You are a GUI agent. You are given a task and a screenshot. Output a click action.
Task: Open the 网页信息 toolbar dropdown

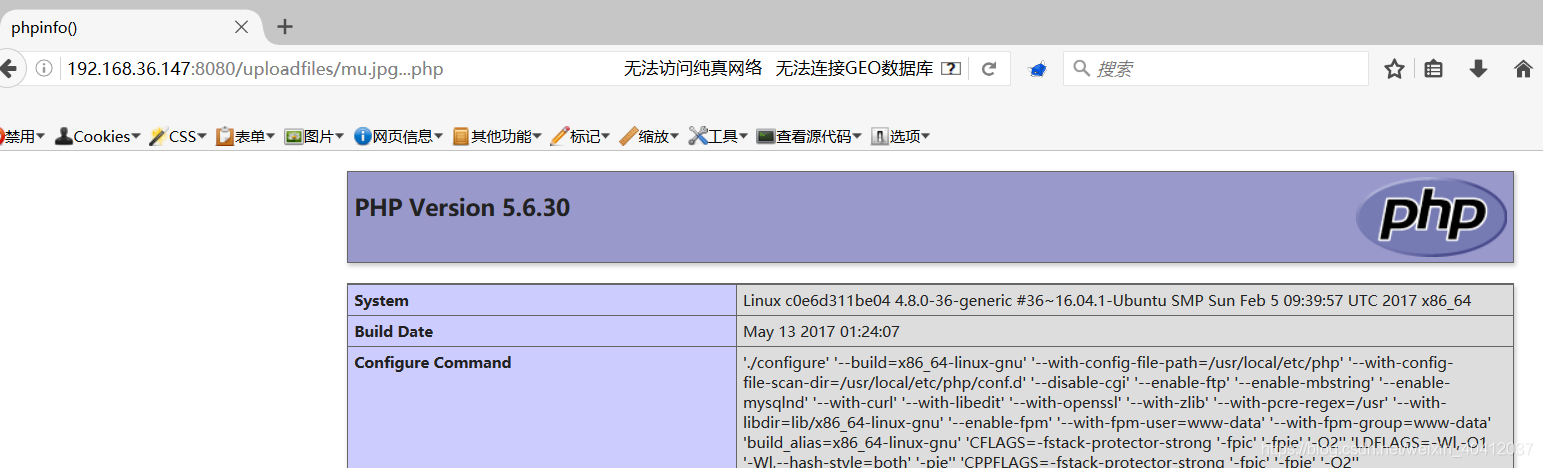click(x=398, y=137)
